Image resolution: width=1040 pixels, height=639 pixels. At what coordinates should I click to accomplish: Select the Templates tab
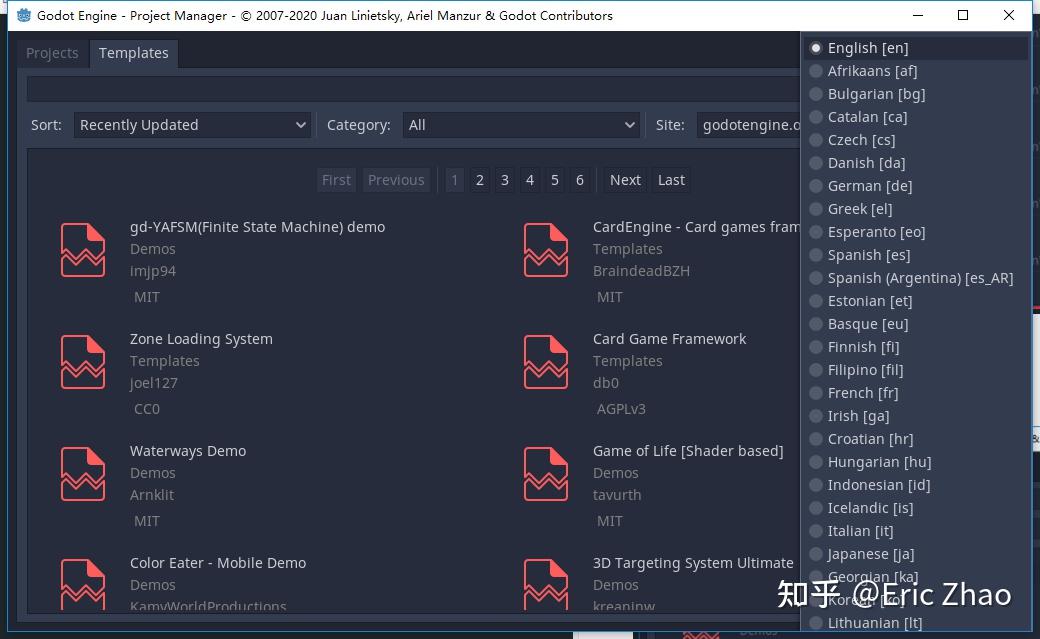133,53
